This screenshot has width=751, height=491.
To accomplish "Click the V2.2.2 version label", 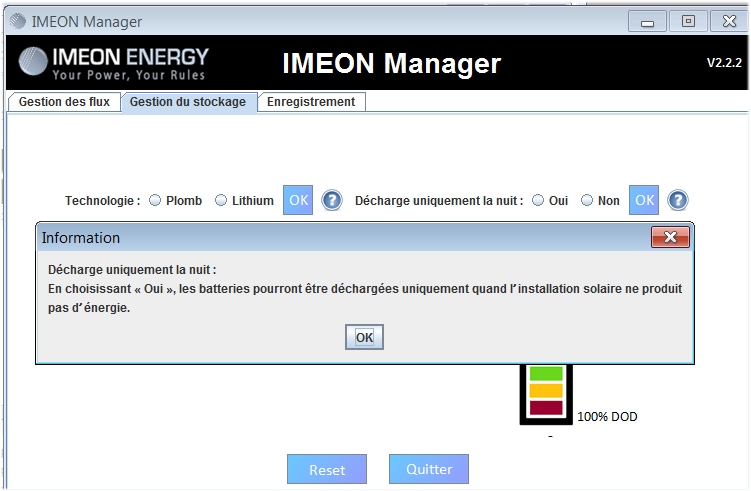I will point(724,63).
